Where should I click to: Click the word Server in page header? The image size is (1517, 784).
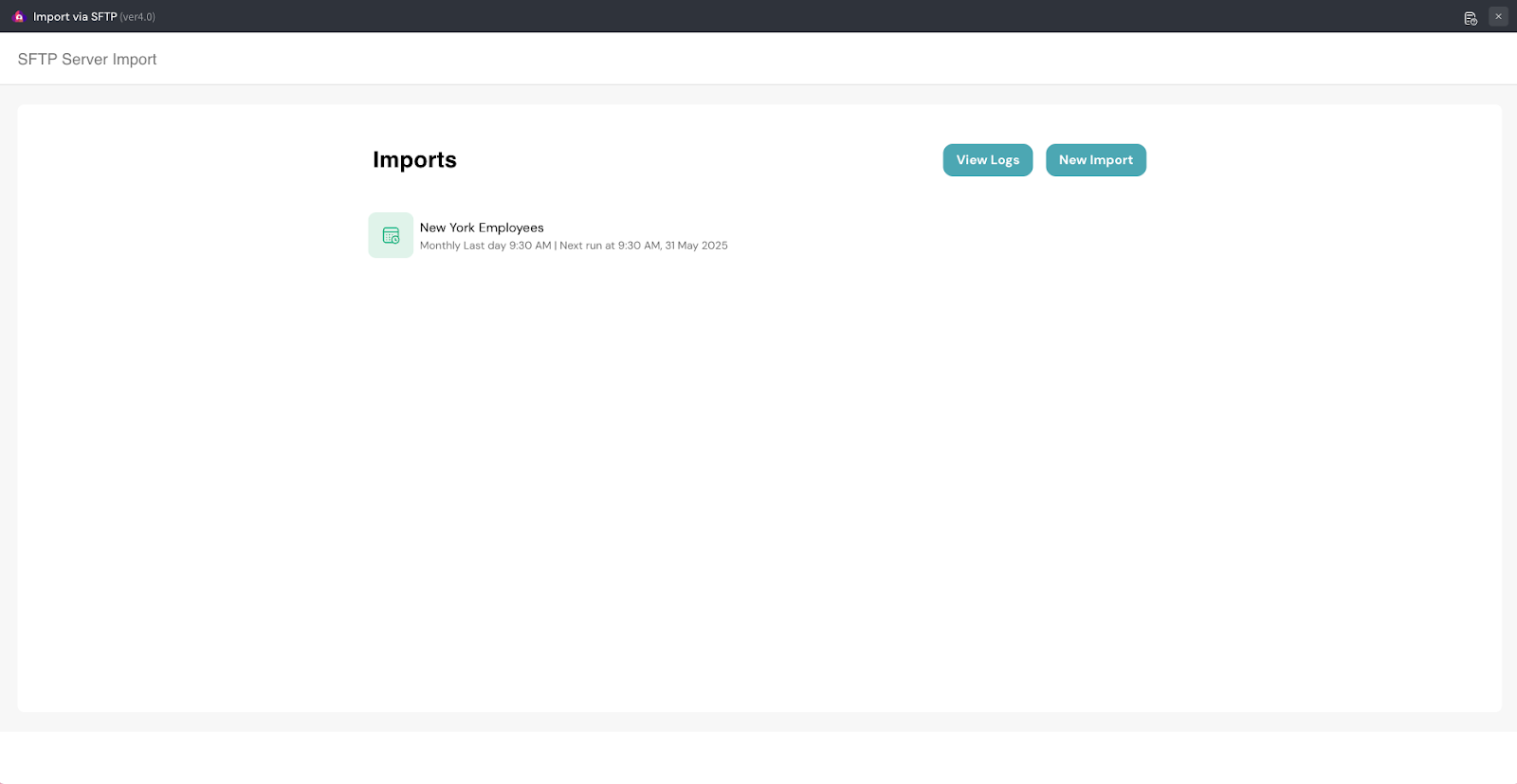pyautogui.click(x=84, y=59)
